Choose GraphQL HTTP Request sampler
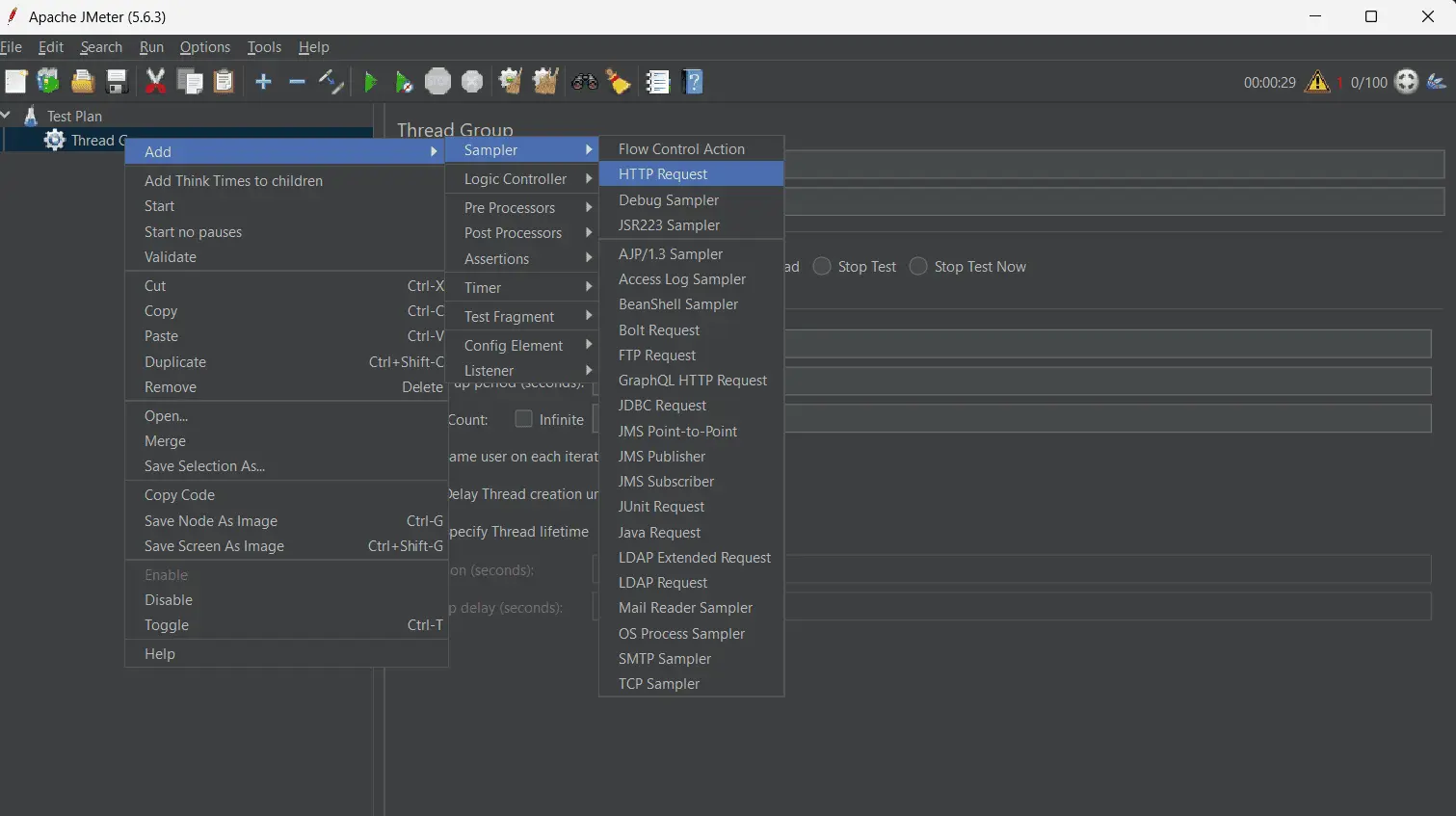Image resolution: width=1456 pixels, height=816 pixels. tap(691, 381)
